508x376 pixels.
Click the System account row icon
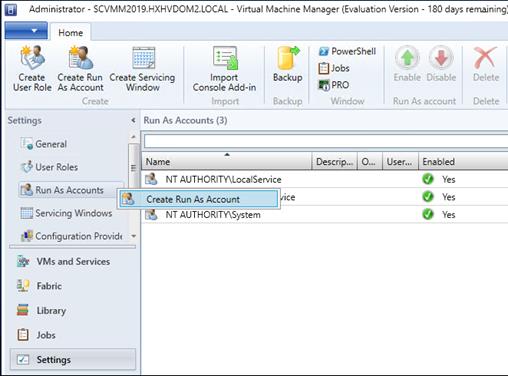click(151, 214)
